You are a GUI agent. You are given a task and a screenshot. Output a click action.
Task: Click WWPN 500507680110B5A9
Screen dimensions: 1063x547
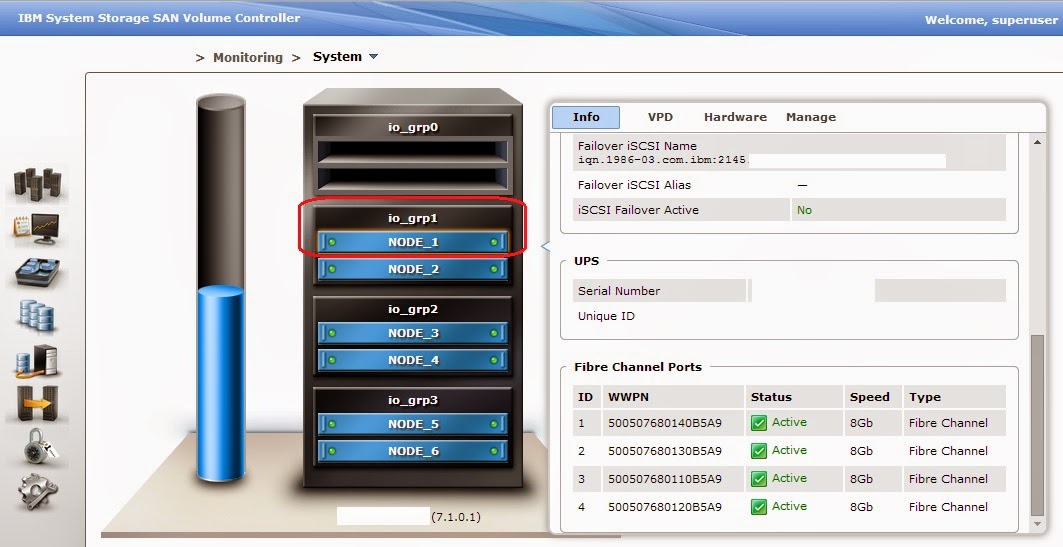[664, 479]
